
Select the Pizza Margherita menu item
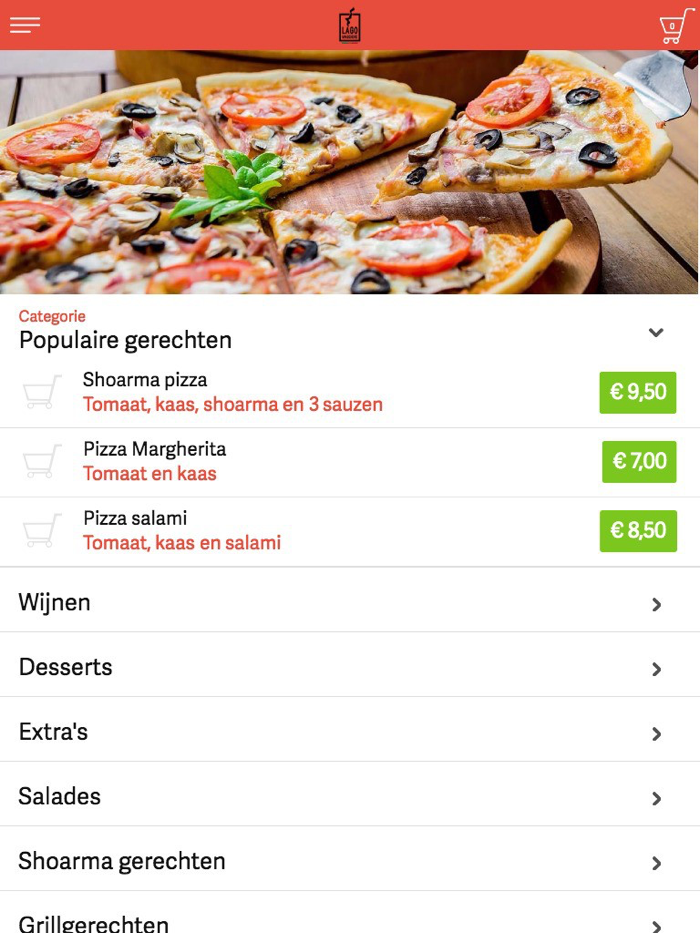(x=154, y=449)
